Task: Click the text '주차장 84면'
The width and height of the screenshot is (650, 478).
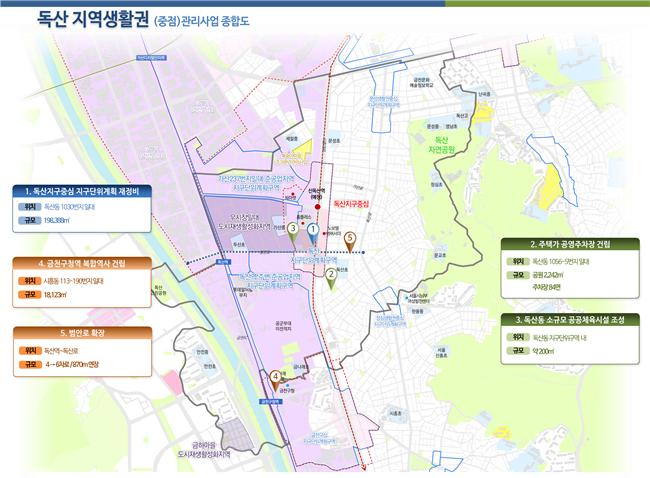Action: (x=546, y=287)
